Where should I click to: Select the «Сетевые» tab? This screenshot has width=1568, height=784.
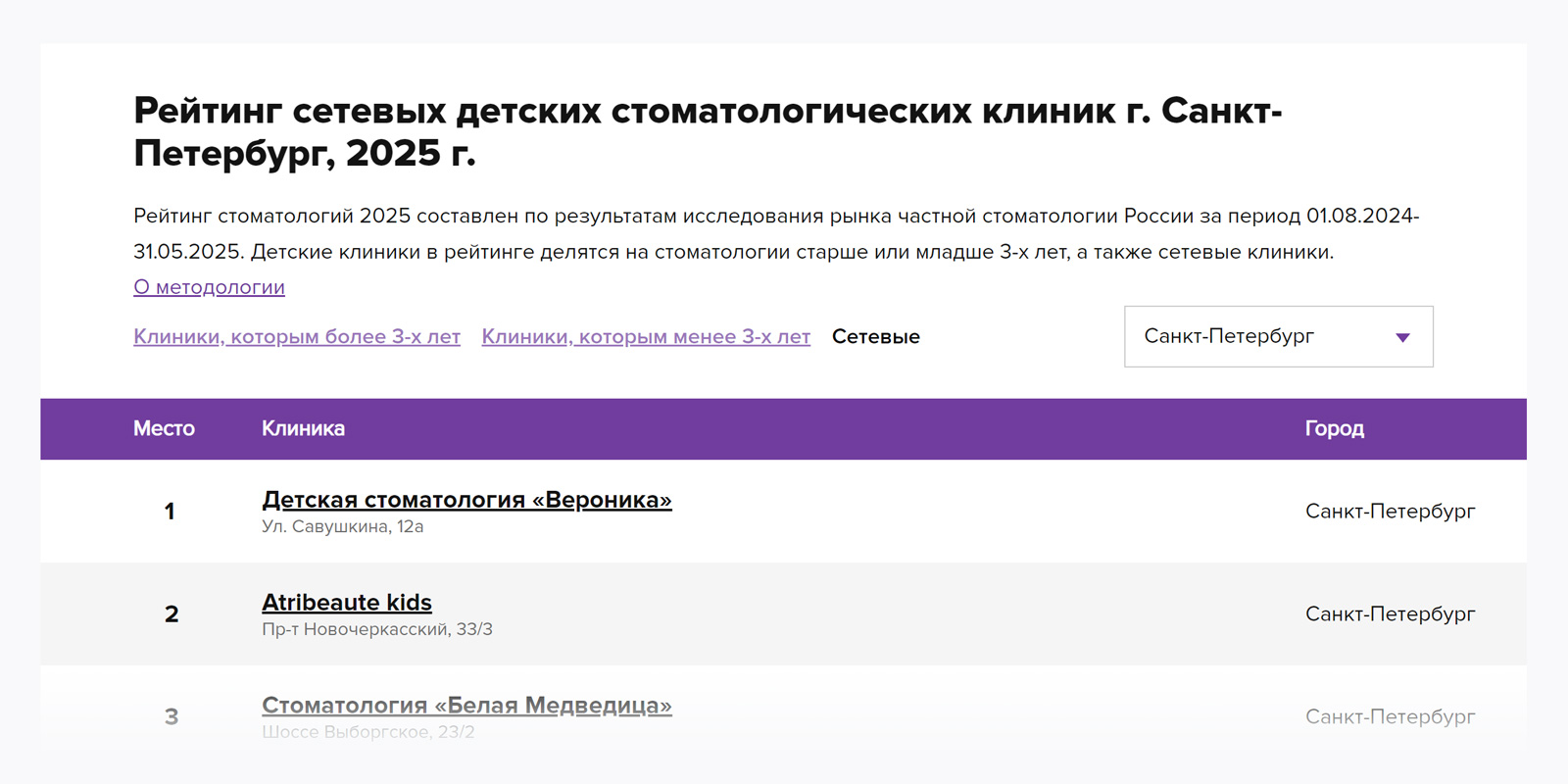(x=875, y=336)
